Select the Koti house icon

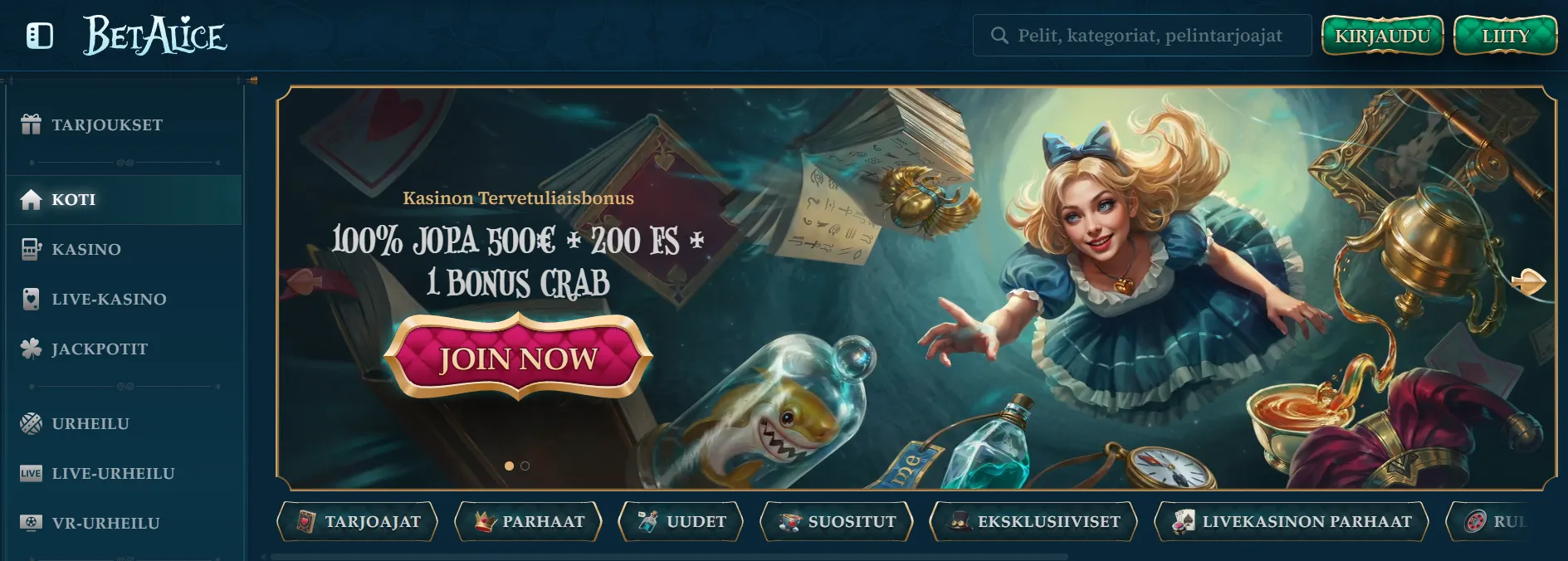31,199
